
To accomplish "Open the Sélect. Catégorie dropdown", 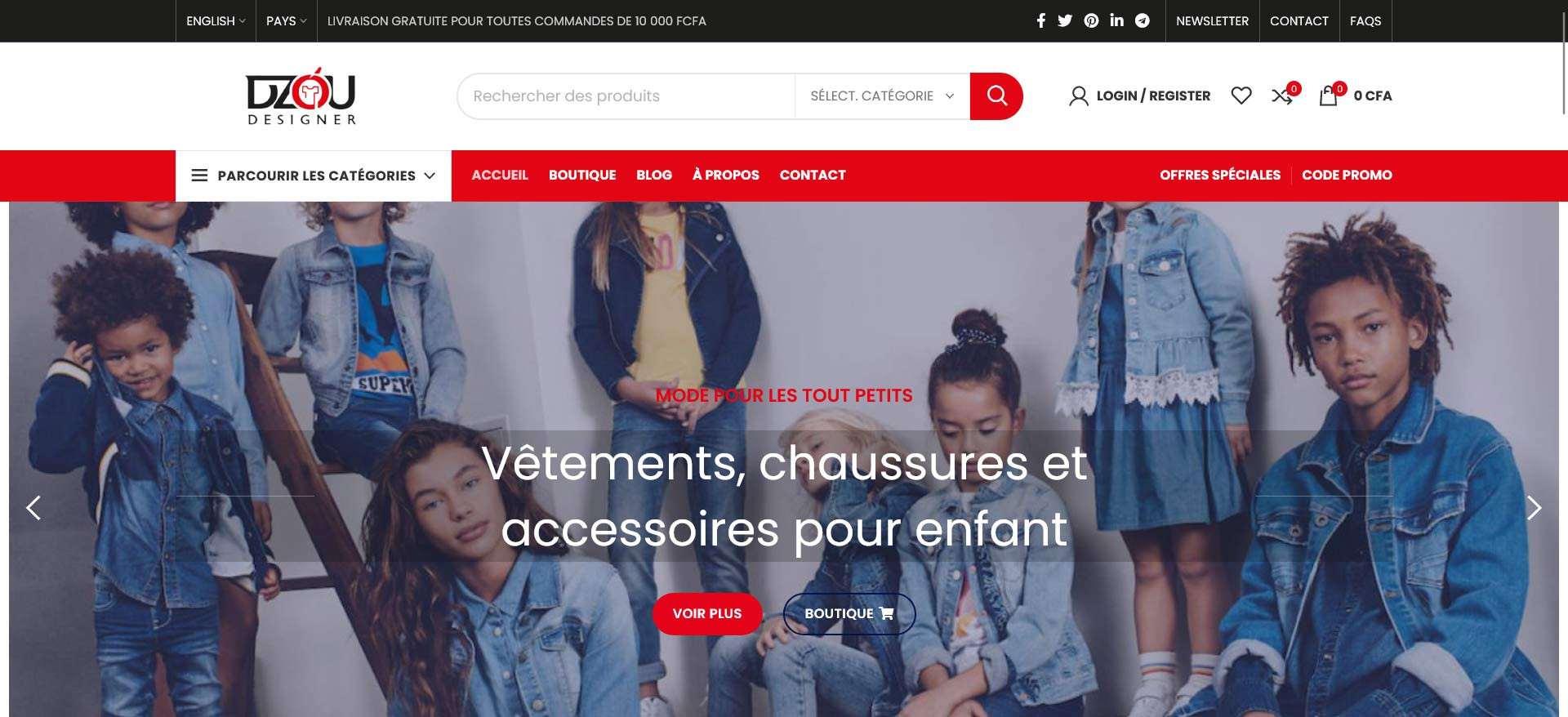I will (x=882, y=96).
